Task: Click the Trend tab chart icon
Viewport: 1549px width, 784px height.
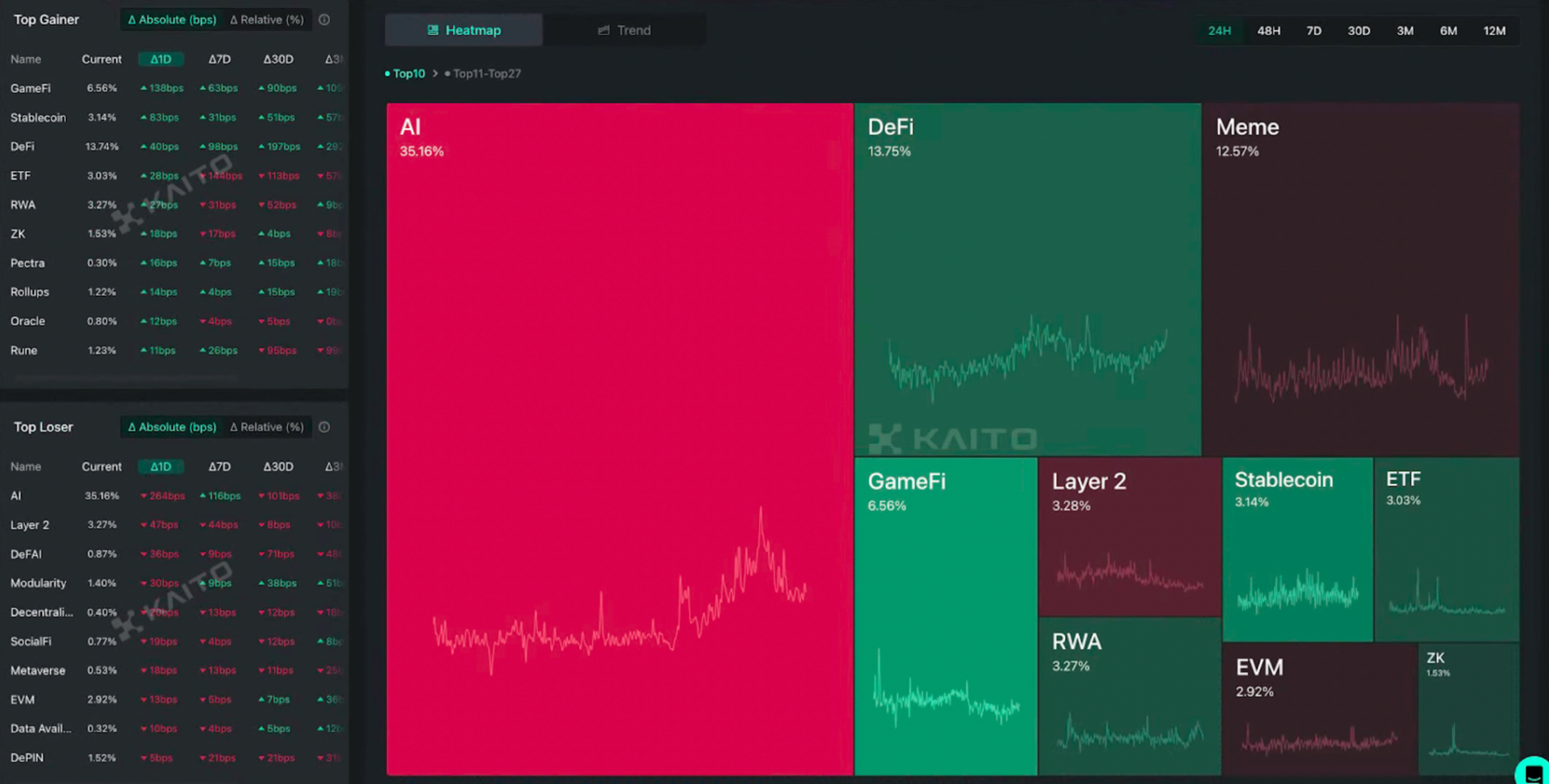Action: 603,31
